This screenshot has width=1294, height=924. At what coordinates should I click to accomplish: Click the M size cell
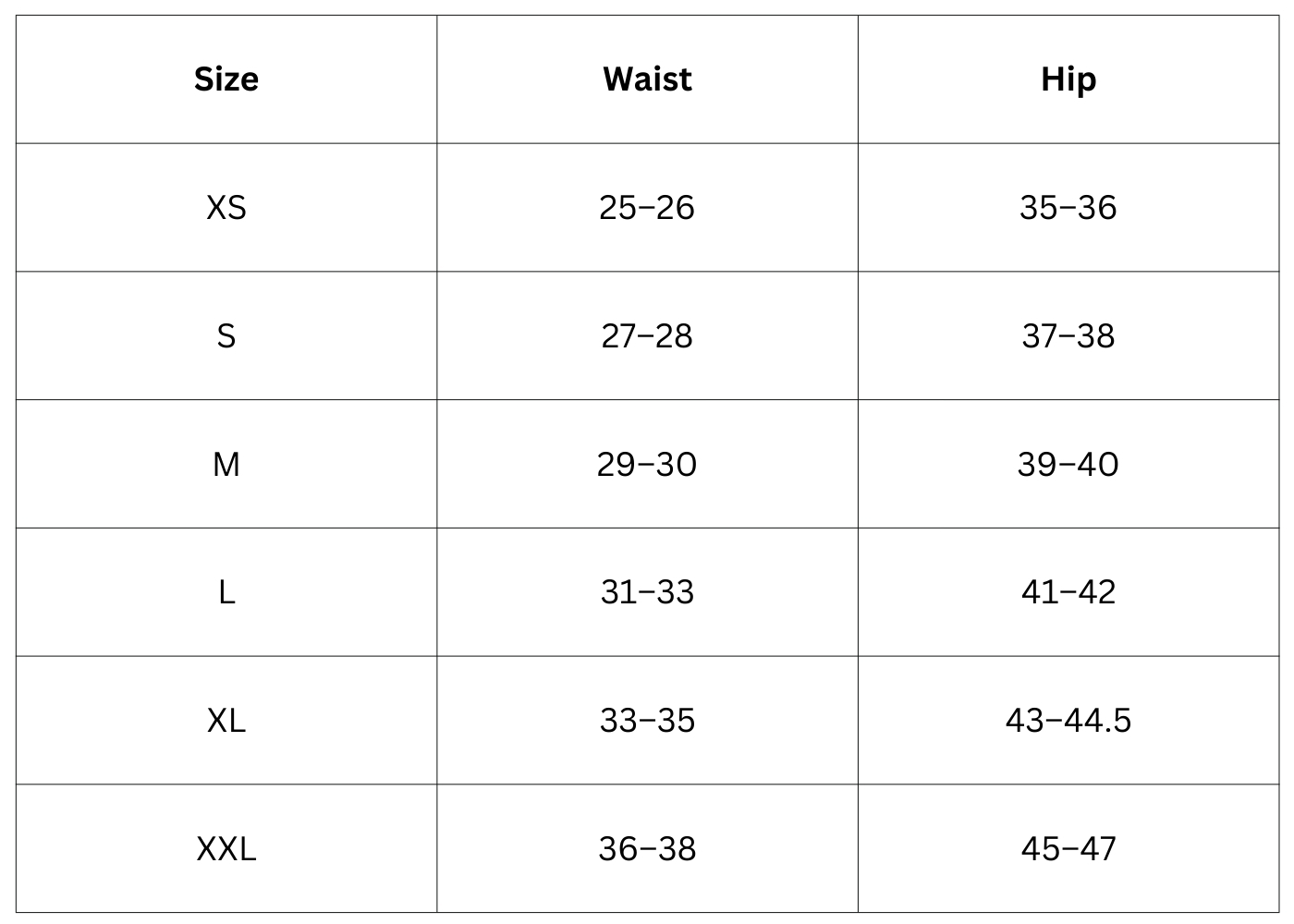click(226, 464)
